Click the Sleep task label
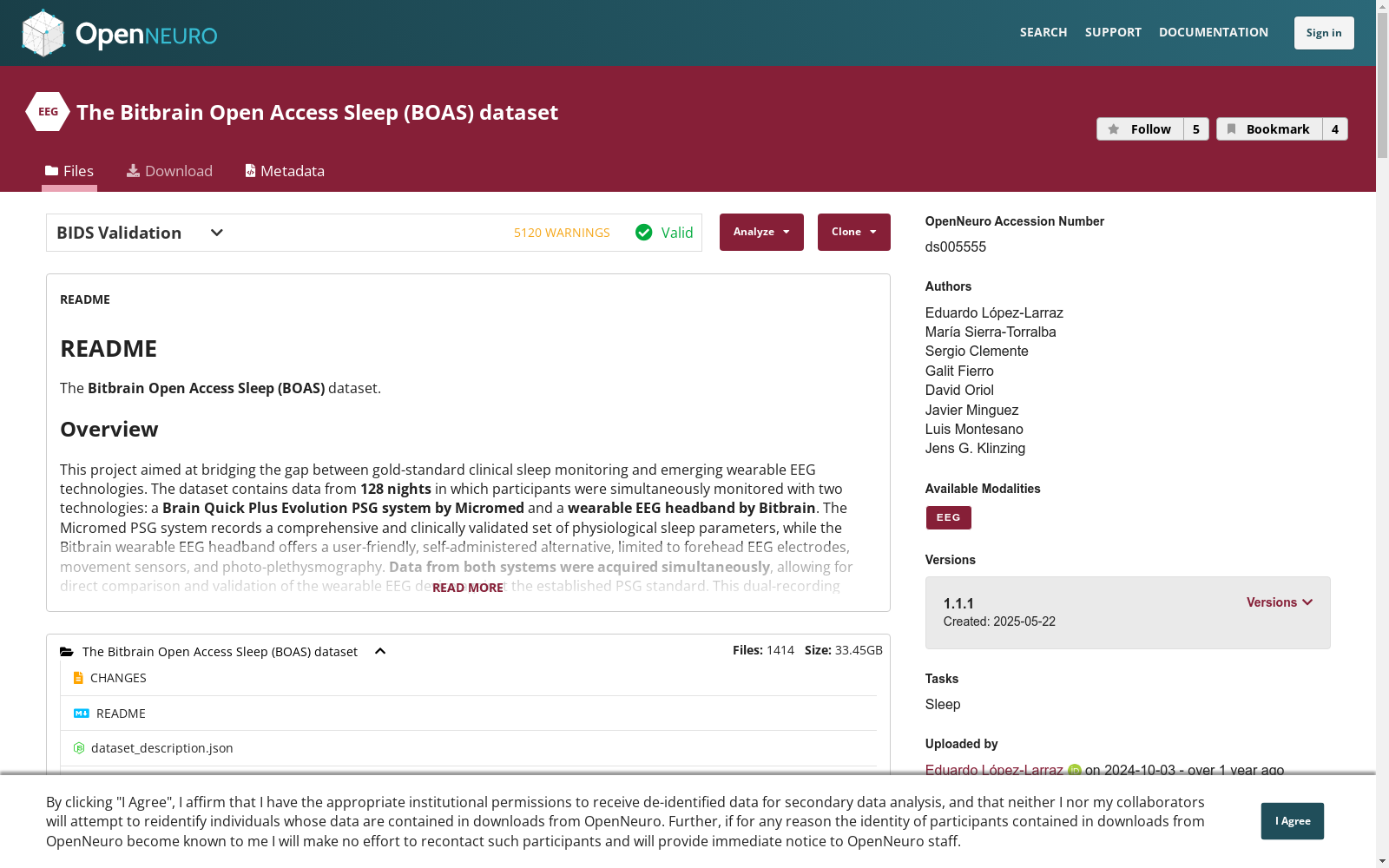The width and height of the screenshot is (1389, 868). point(943,704)
